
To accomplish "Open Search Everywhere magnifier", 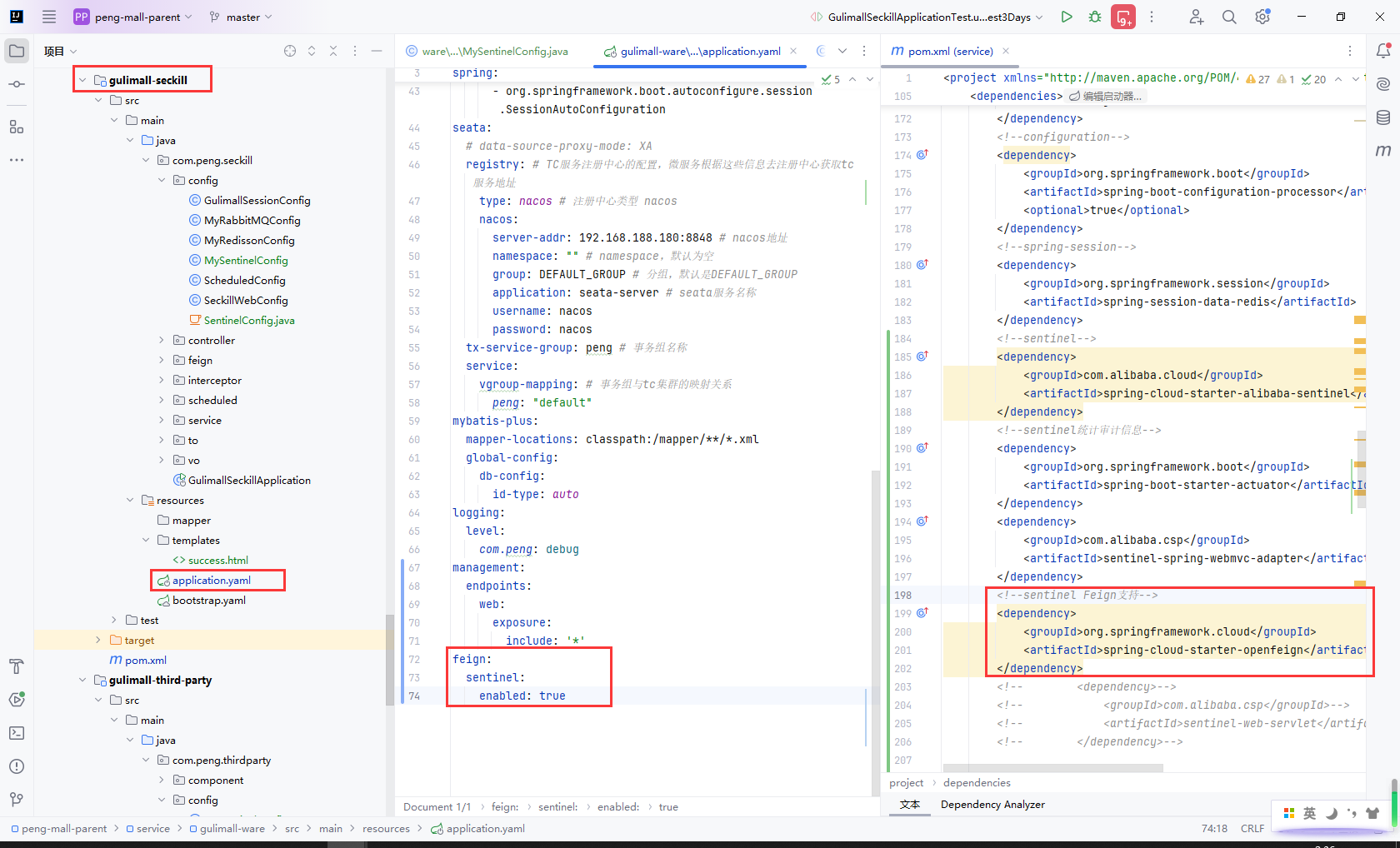I will tap(1229, 17).
